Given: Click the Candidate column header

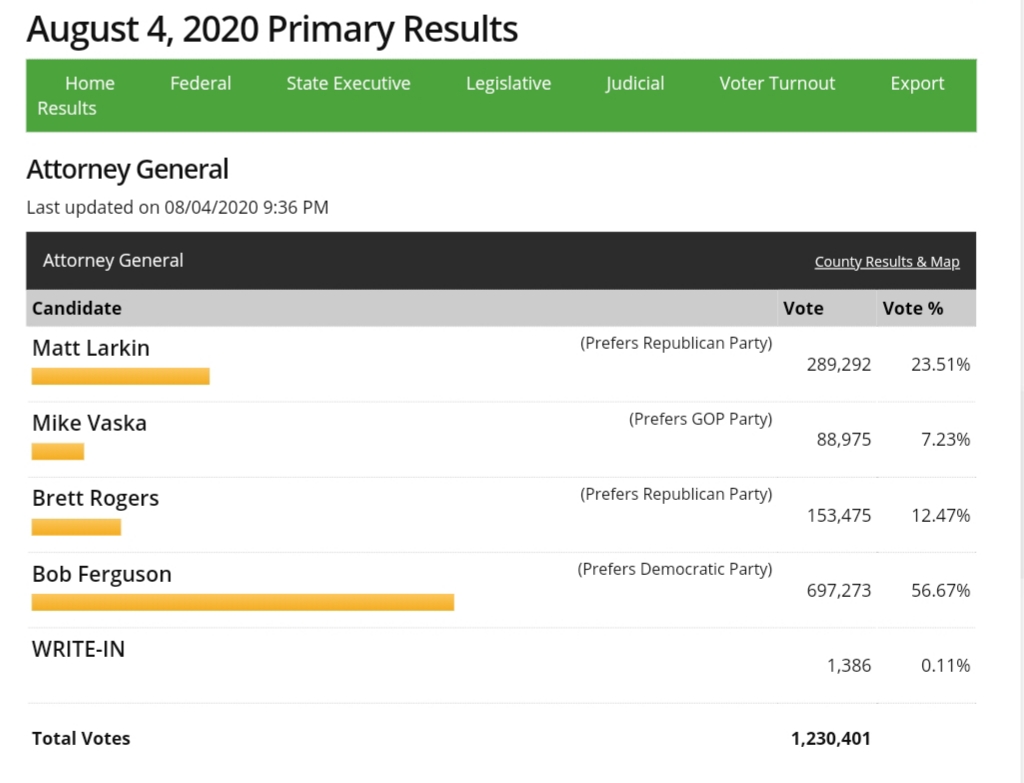Looking at the screenshot, I should click(x=77, y=308).
